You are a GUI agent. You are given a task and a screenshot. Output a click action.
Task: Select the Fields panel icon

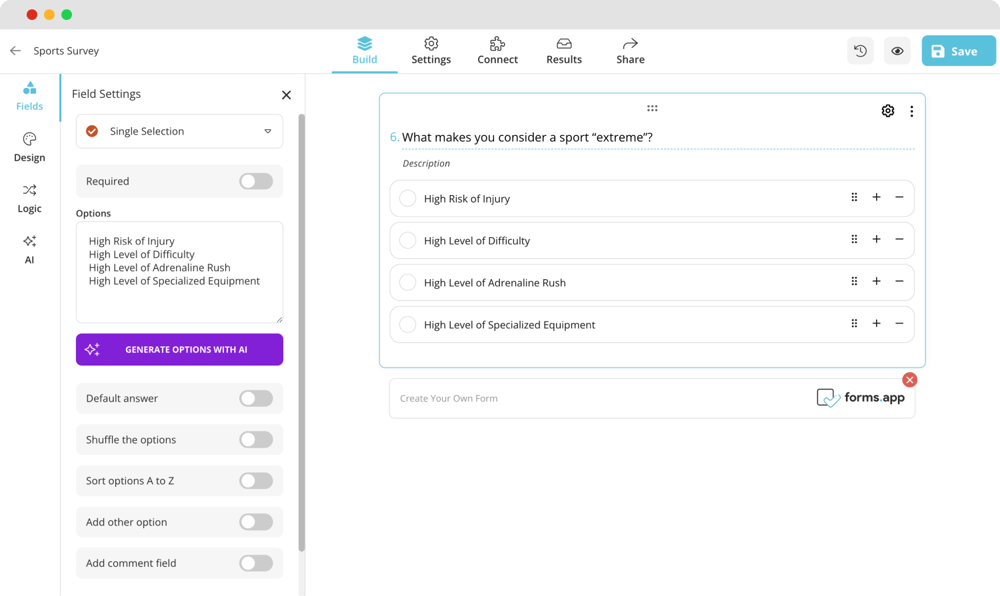[29, 96]
